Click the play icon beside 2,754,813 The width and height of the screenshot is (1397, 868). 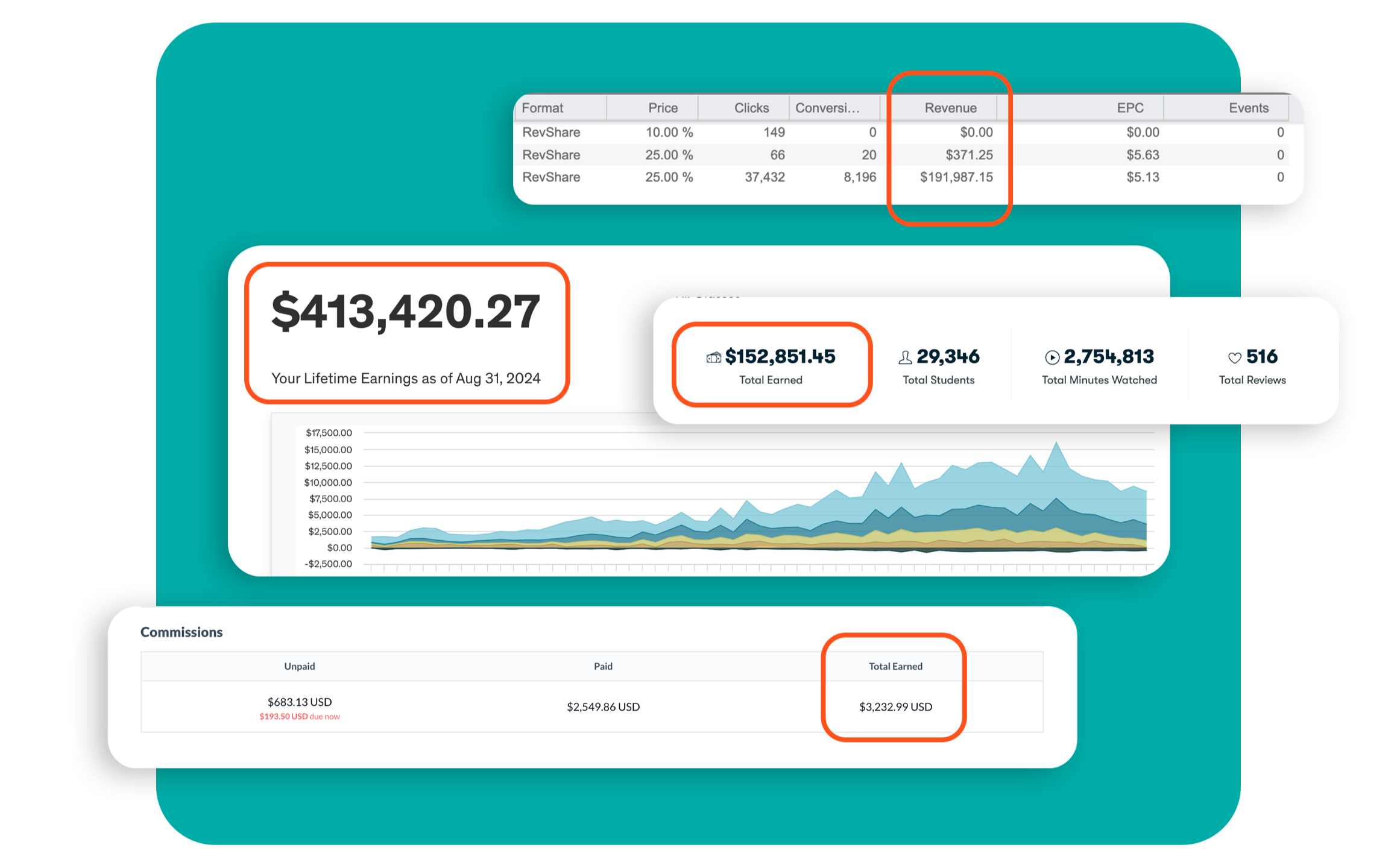pos(1052,357)
